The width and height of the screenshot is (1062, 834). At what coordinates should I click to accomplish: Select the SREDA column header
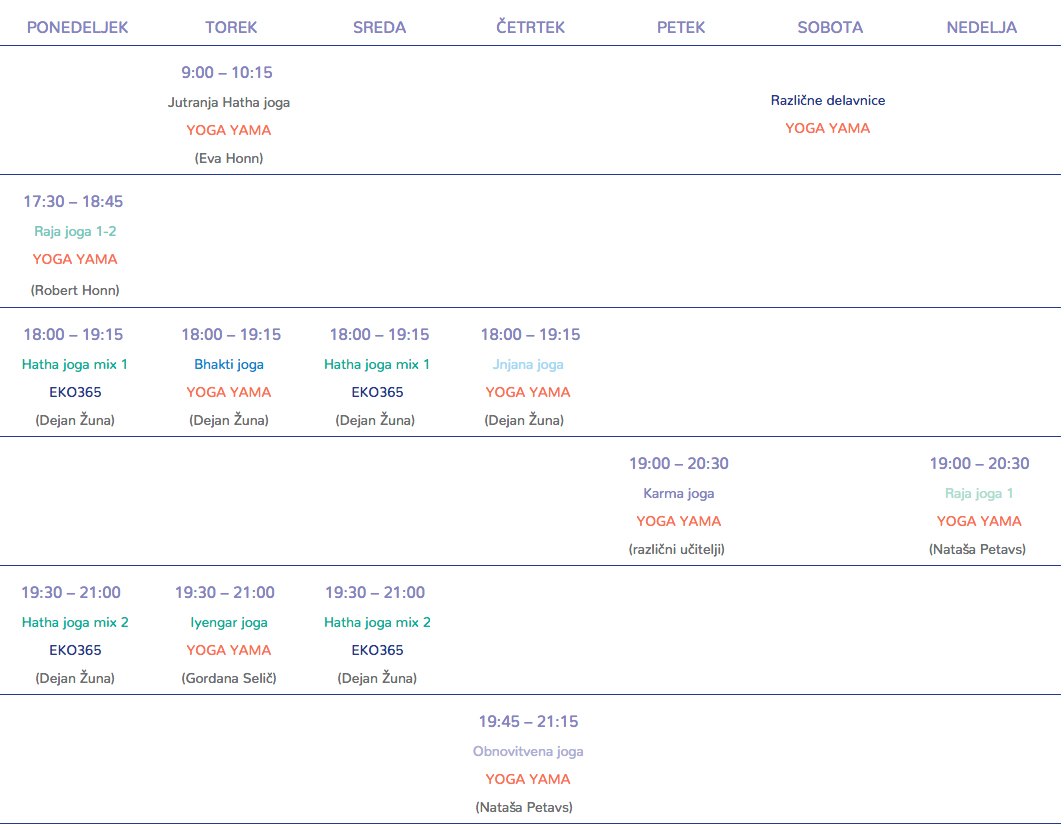pyautogui.click(x=379, y=28)
